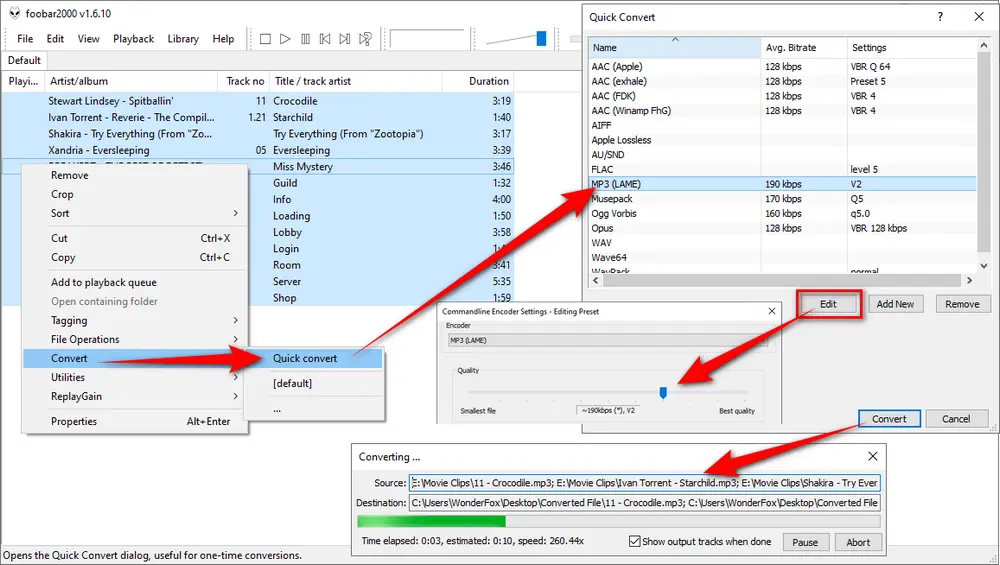Click the random playback icon

tap(366, 39)
